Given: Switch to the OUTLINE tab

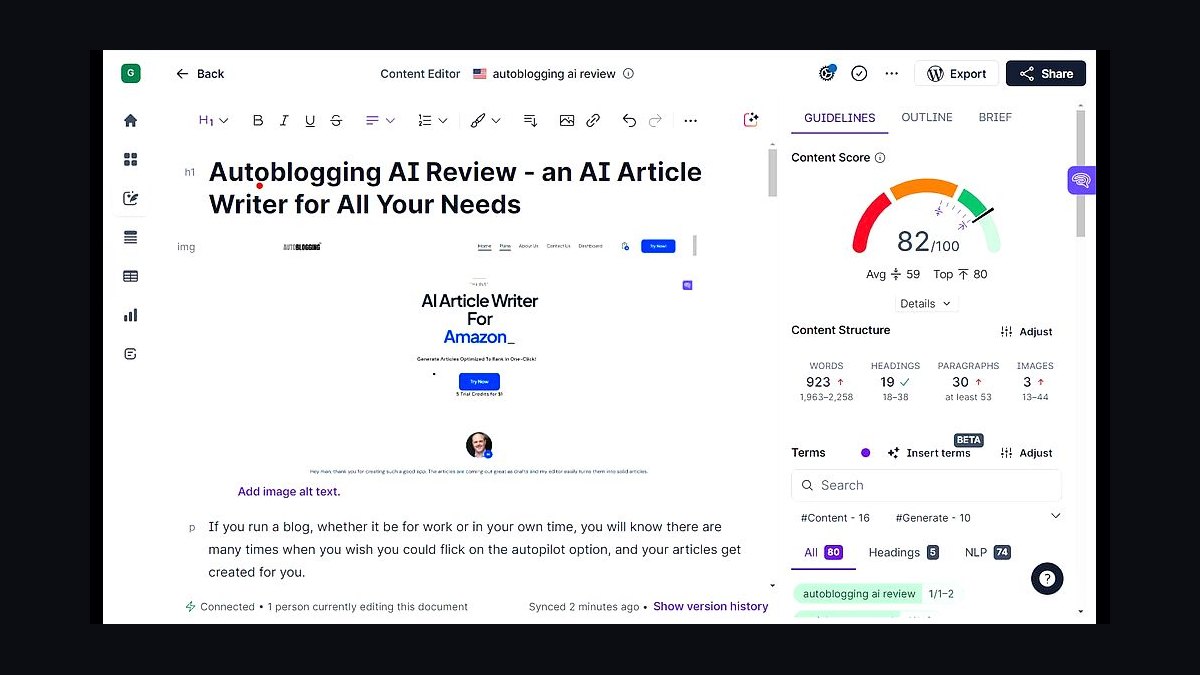Looking at the screenshot, I should coord(927,118).
